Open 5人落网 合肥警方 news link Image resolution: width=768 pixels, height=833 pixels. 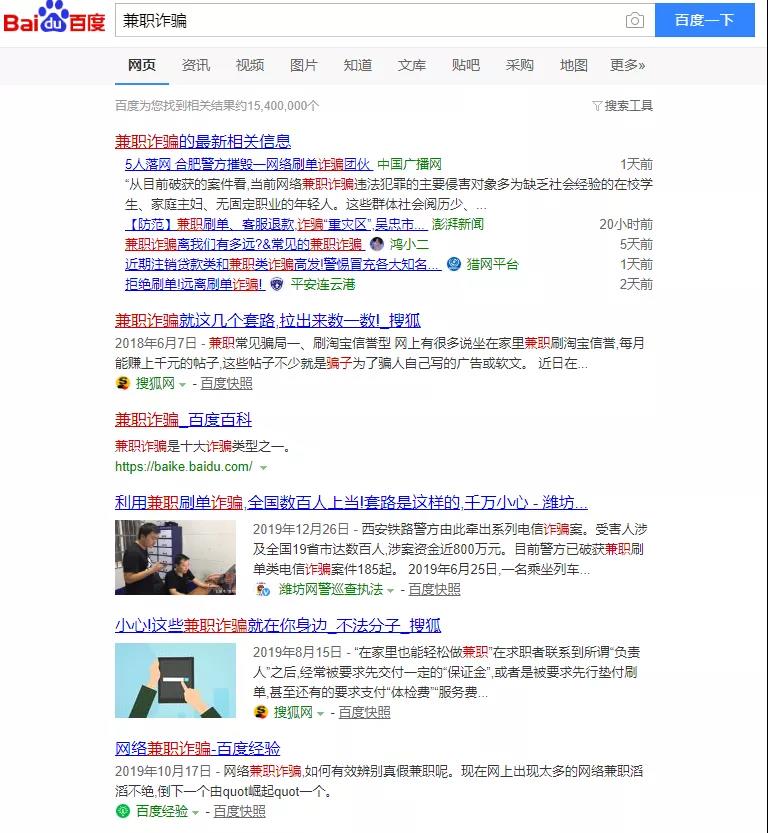[249, 164]
